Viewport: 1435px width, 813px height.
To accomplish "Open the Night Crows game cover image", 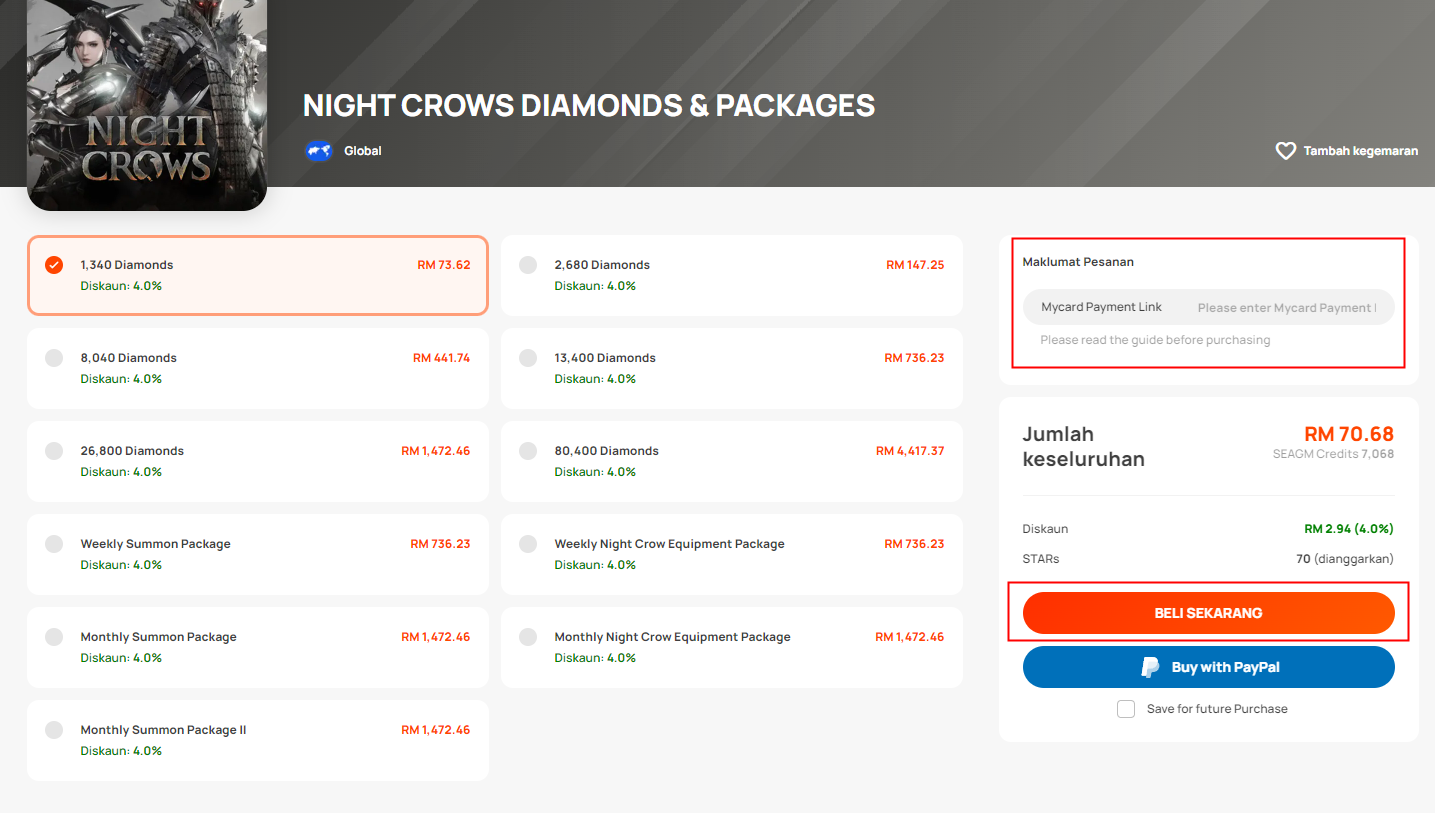I will (x=147, y=104).
